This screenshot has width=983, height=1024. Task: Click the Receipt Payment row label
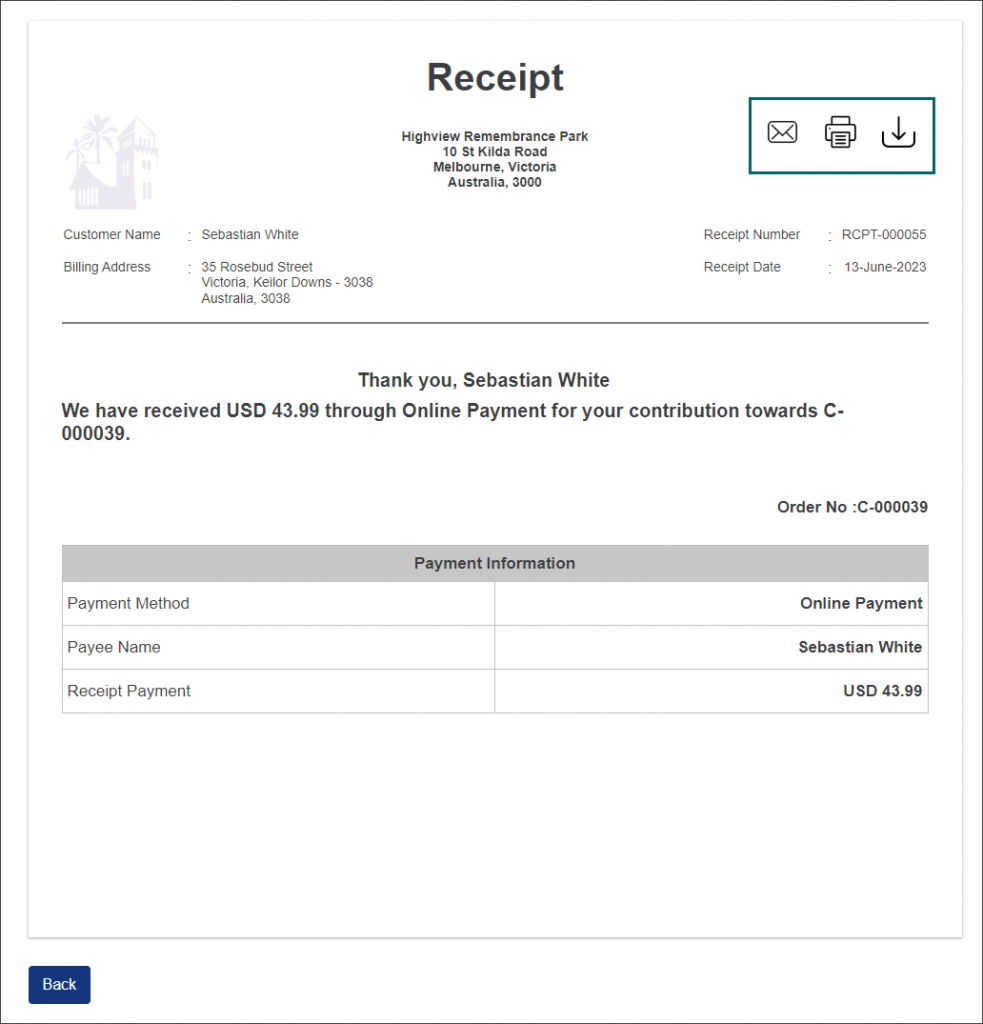coord(129,690)
